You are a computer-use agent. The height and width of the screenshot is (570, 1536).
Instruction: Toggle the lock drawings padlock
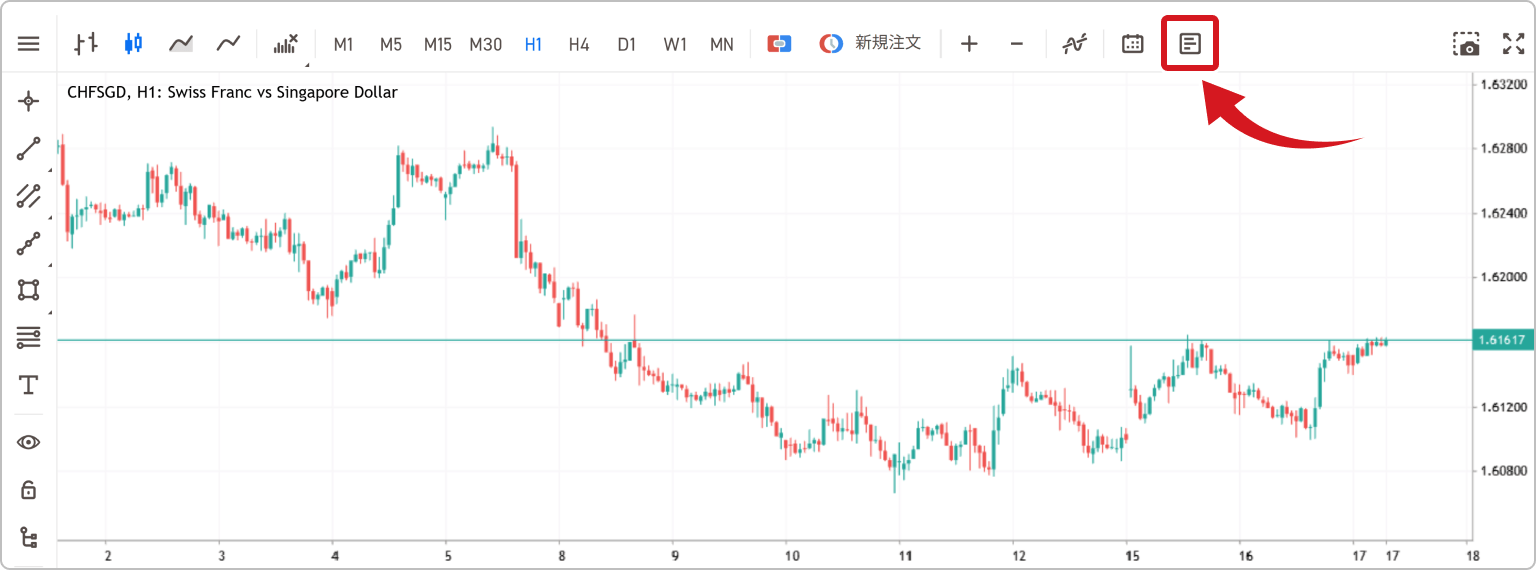pyautogui.click(x=29, y=490)
